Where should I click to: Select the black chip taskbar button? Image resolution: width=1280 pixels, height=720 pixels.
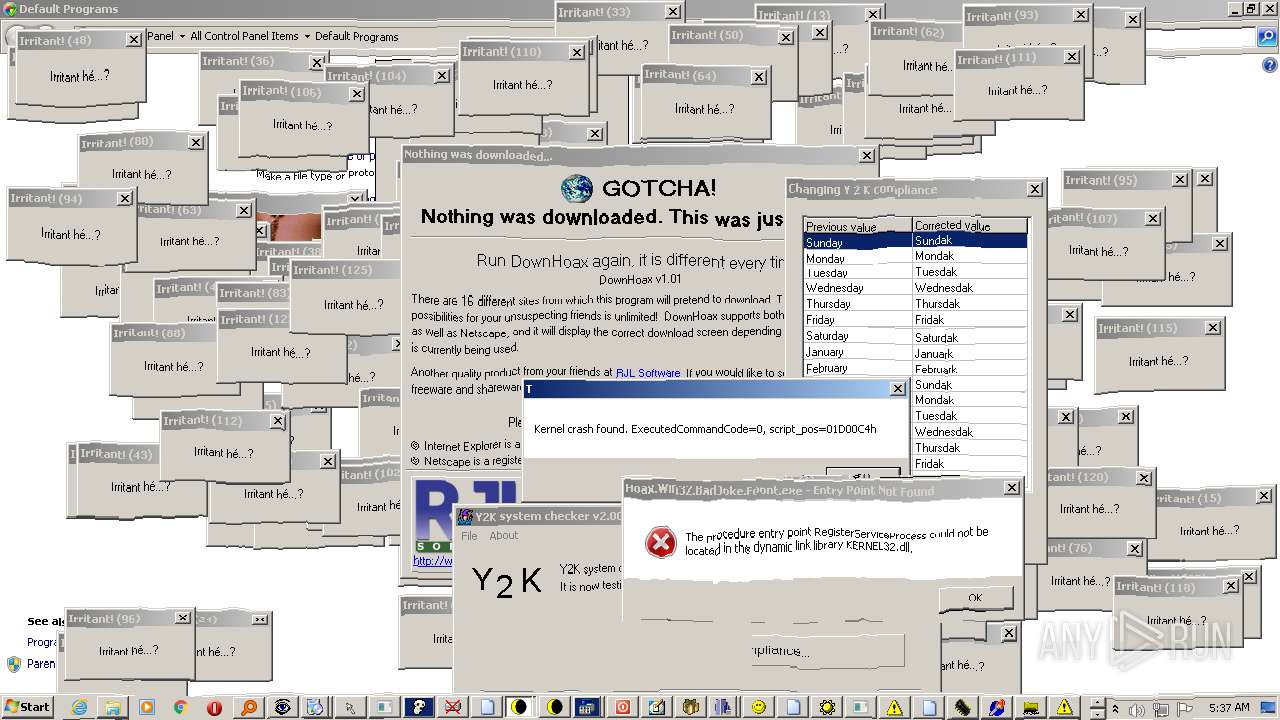(962, 707)
